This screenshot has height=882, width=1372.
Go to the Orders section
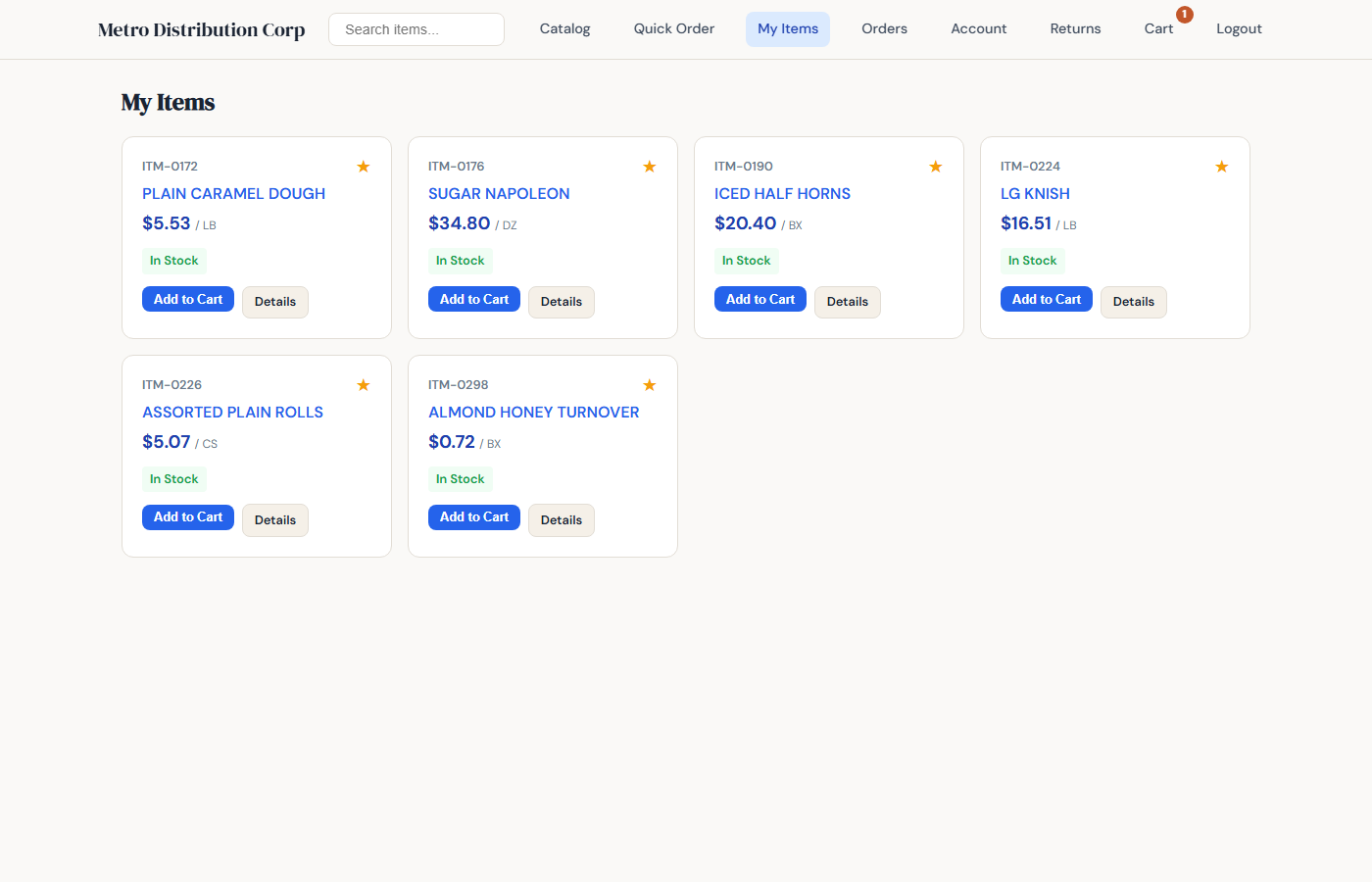884,28
